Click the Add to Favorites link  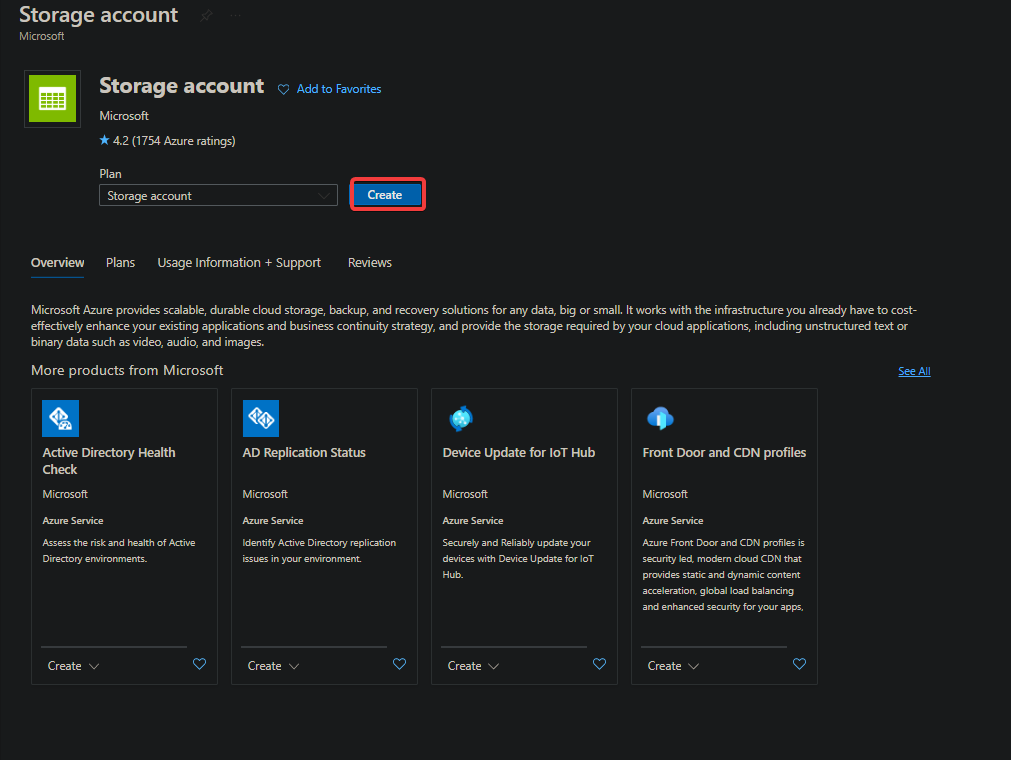click(x=339, y=89)
